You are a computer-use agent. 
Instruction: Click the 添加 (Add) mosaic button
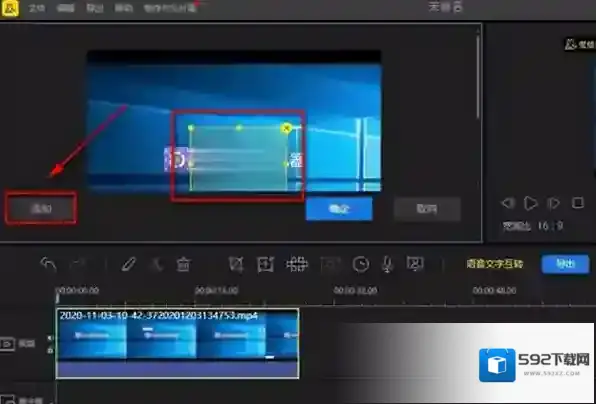(41, 208)
